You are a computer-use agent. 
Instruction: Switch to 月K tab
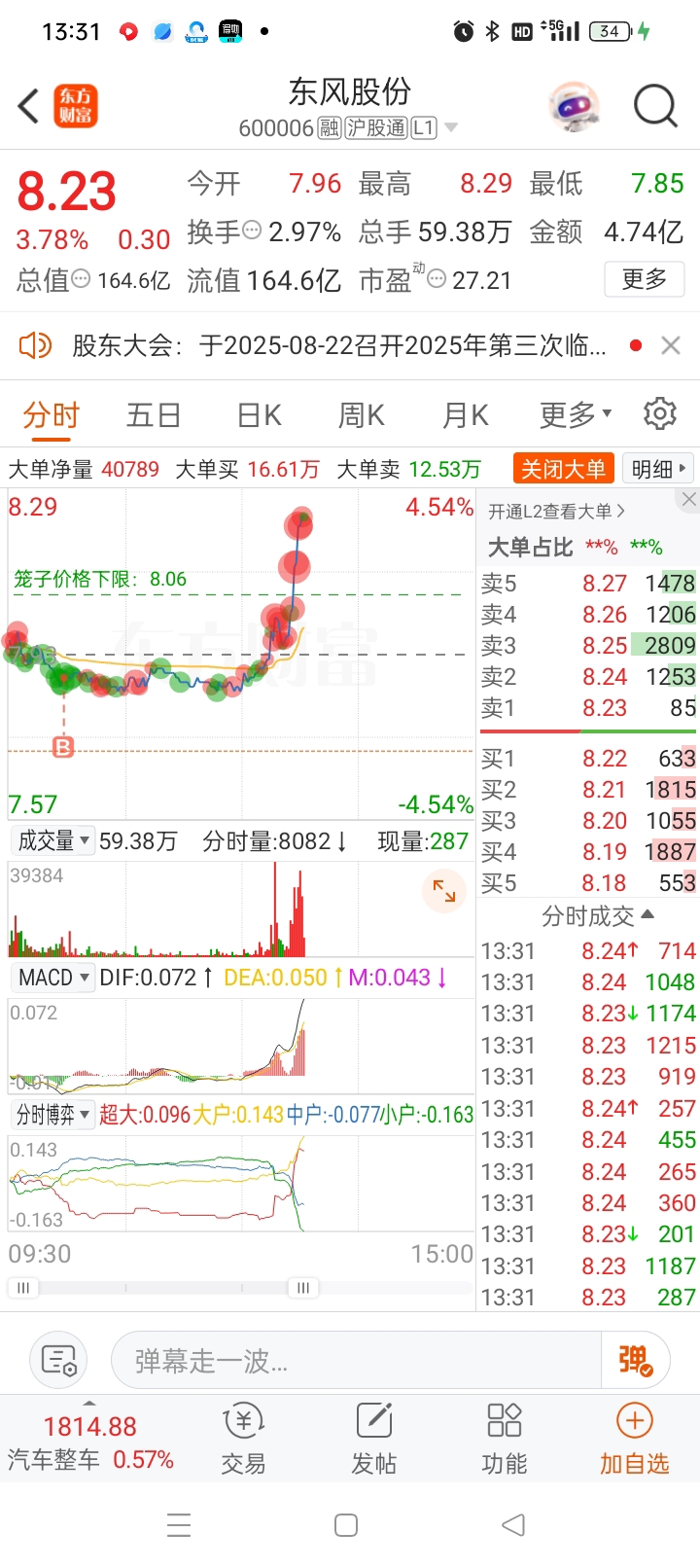pyautogui.click(x=465, y=415)
